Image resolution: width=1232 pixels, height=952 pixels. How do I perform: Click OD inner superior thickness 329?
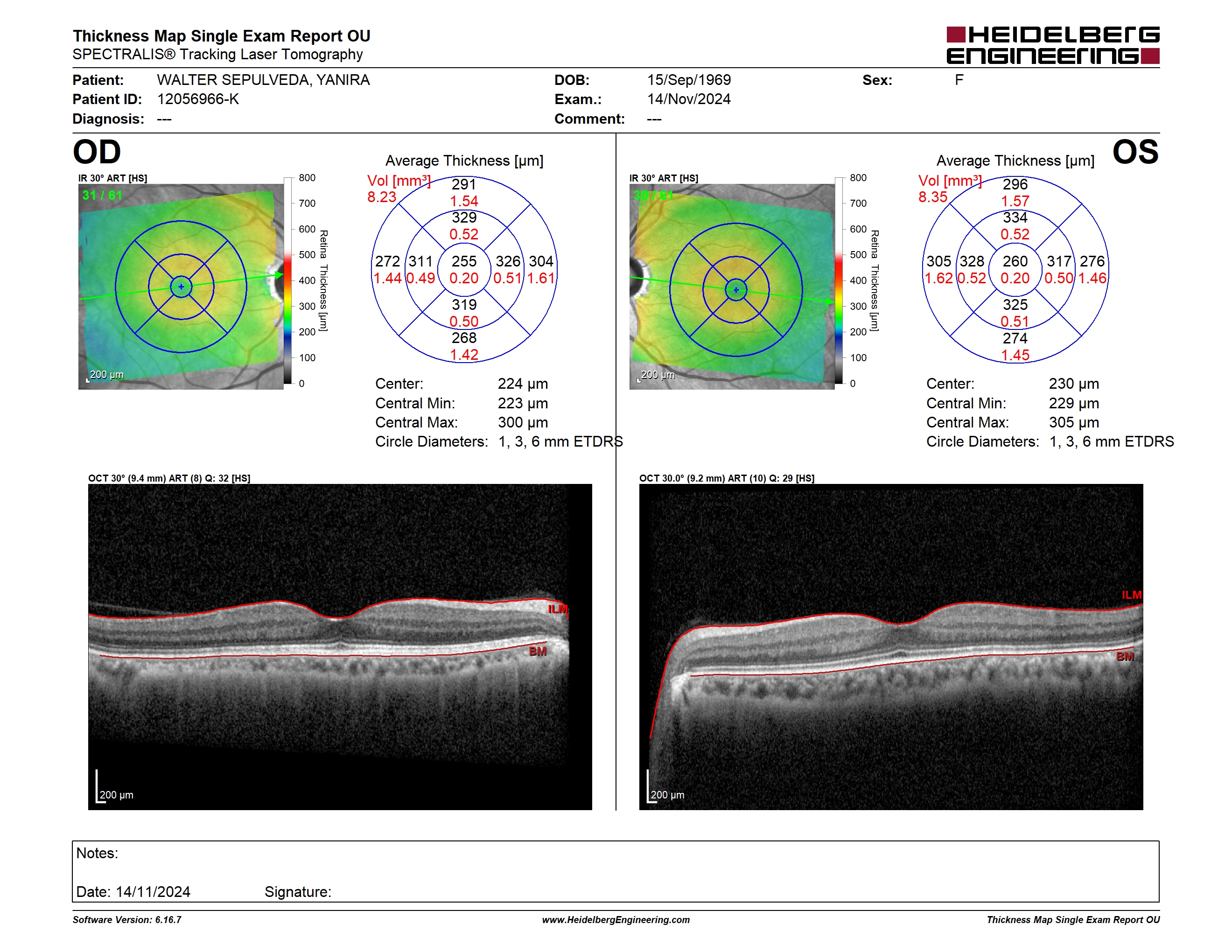[464, 217]
